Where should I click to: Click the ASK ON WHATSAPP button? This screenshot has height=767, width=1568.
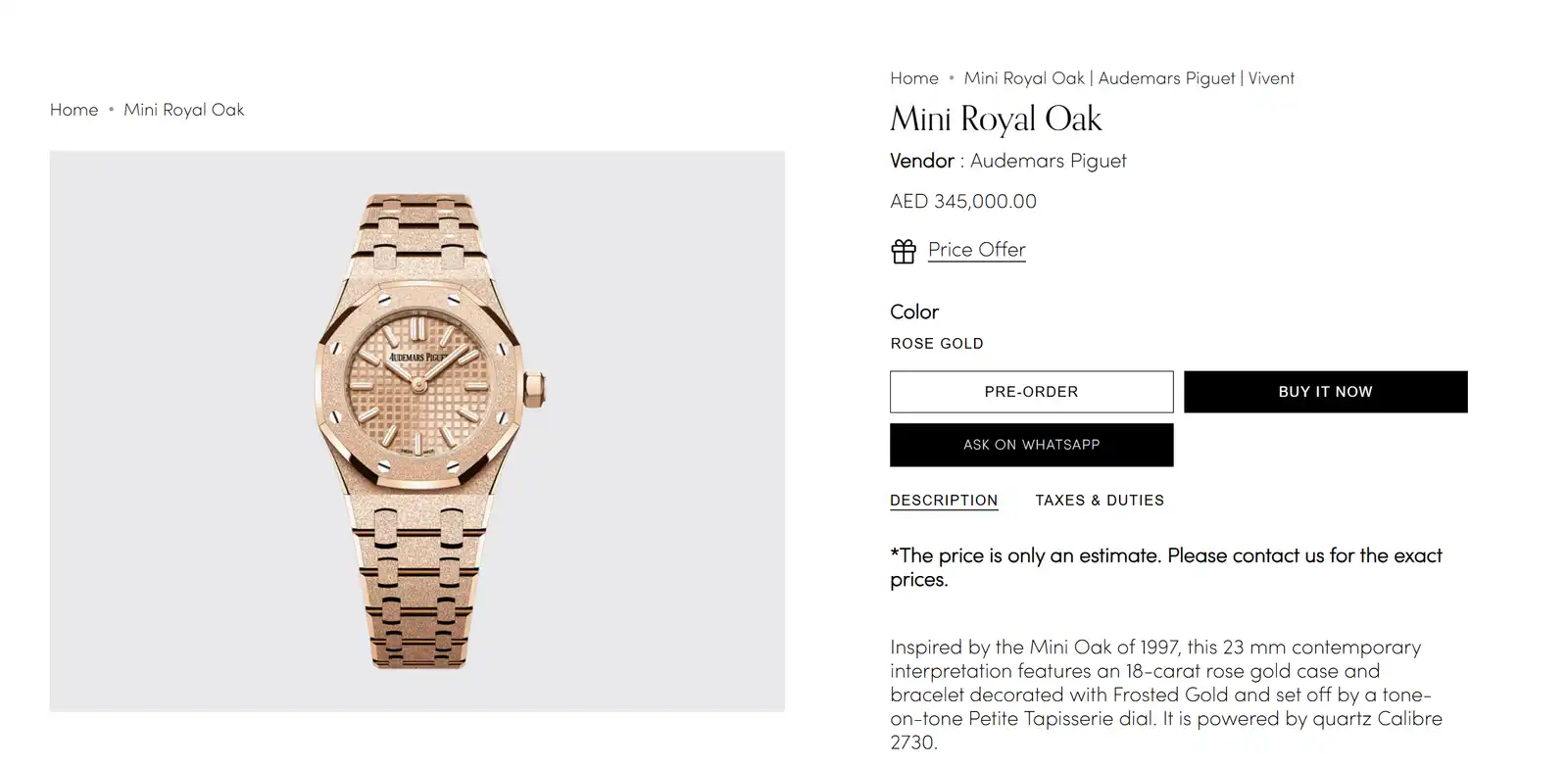click(x=1031, y=445)
